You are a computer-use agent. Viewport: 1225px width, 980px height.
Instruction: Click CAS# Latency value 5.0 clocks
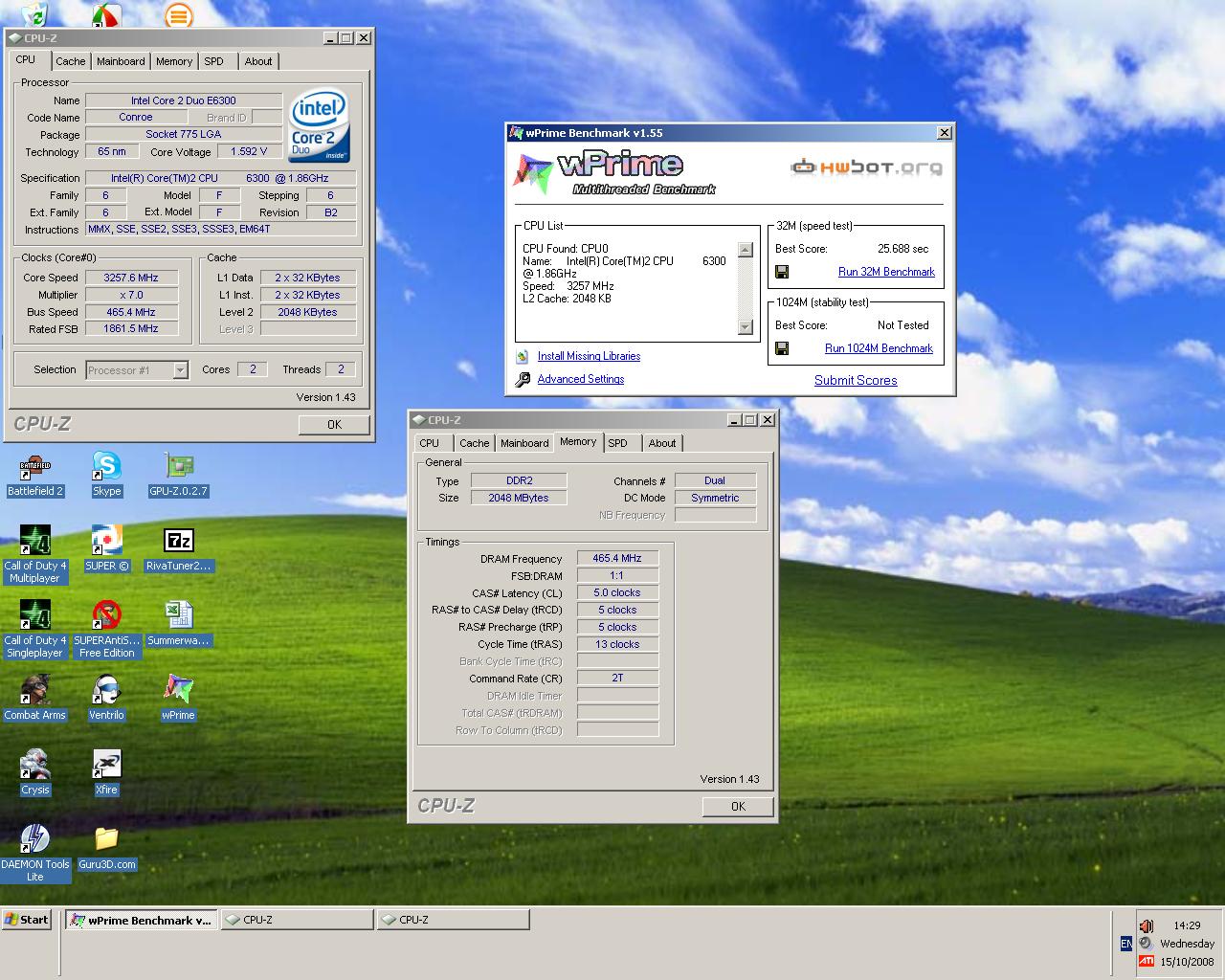617,592
